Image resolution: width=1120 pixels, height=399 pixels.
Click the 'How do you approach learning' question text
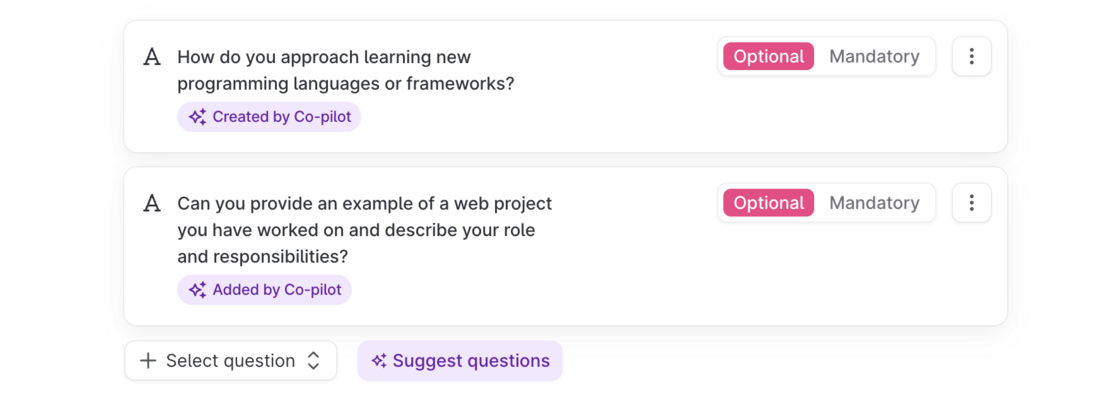pyautogui.click(x=346, y=70)
